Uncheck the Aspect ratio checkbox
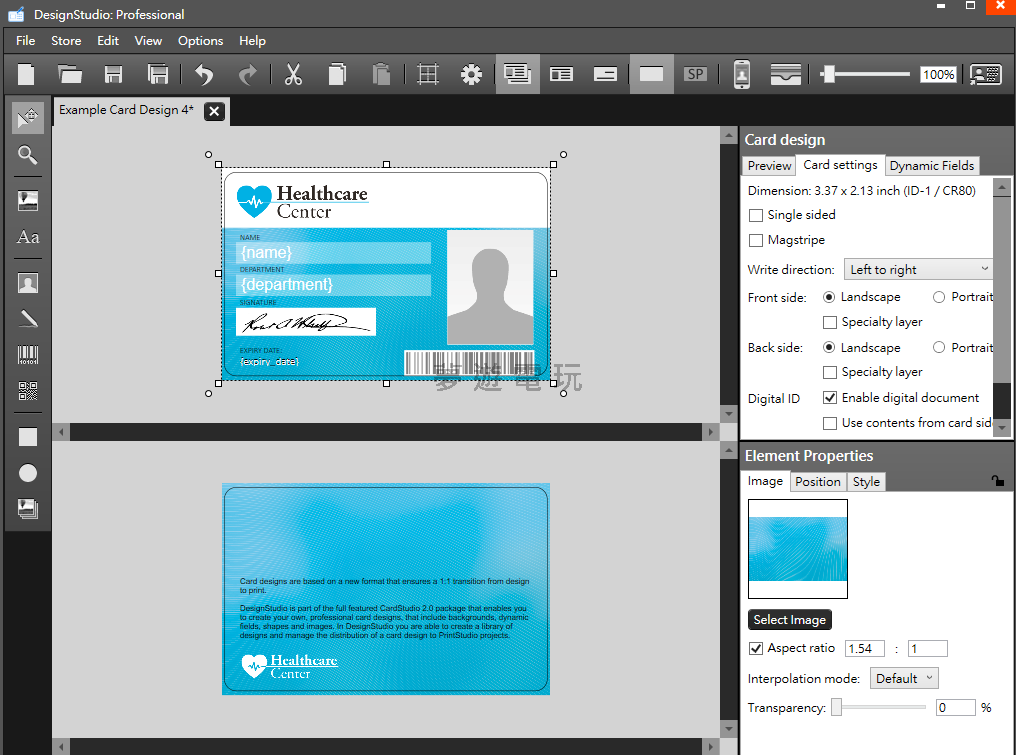This screenshot has width=1016, height=755. pos(756,648)
